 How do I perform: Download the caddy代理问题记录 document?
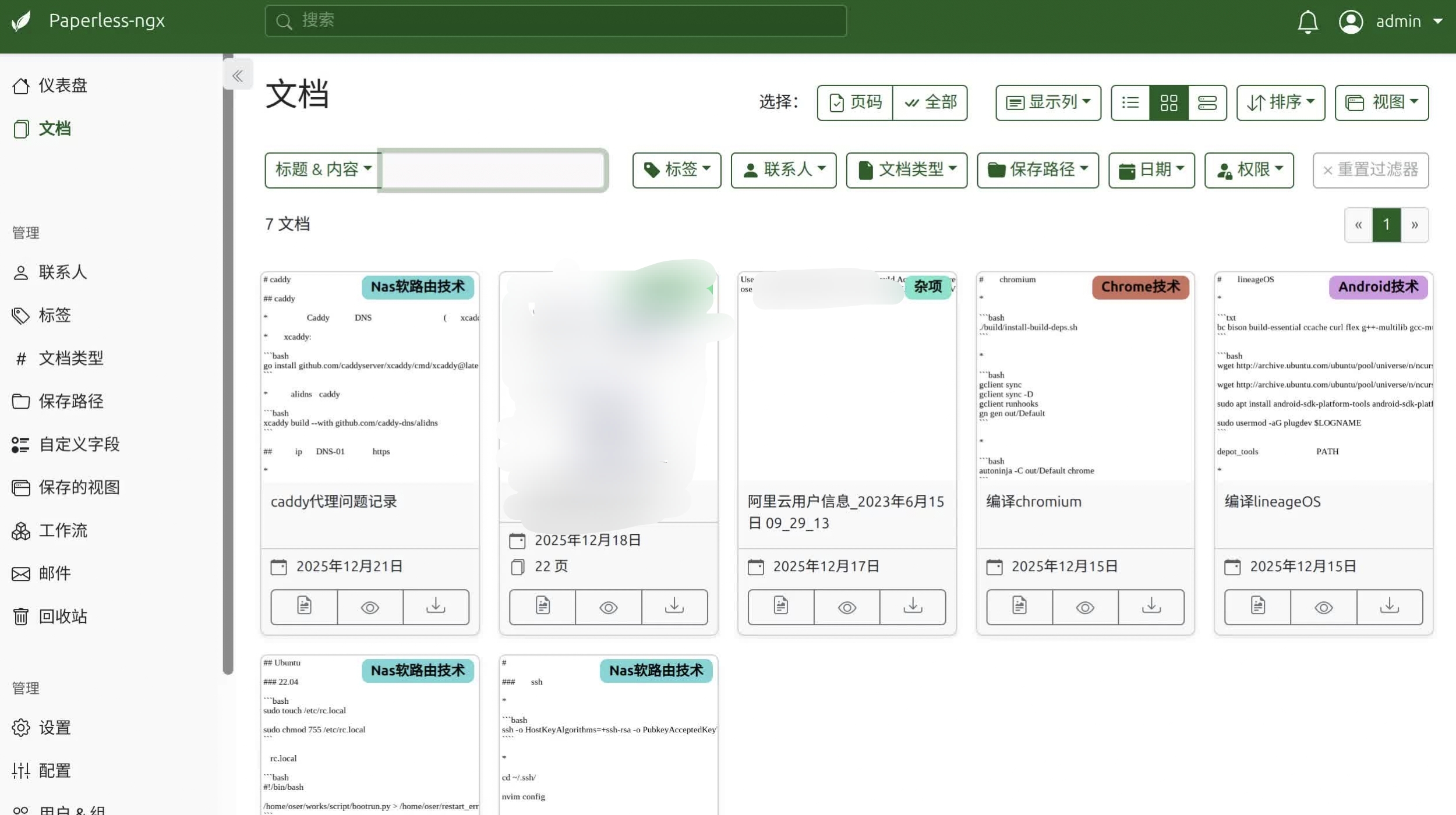[436, 607]
